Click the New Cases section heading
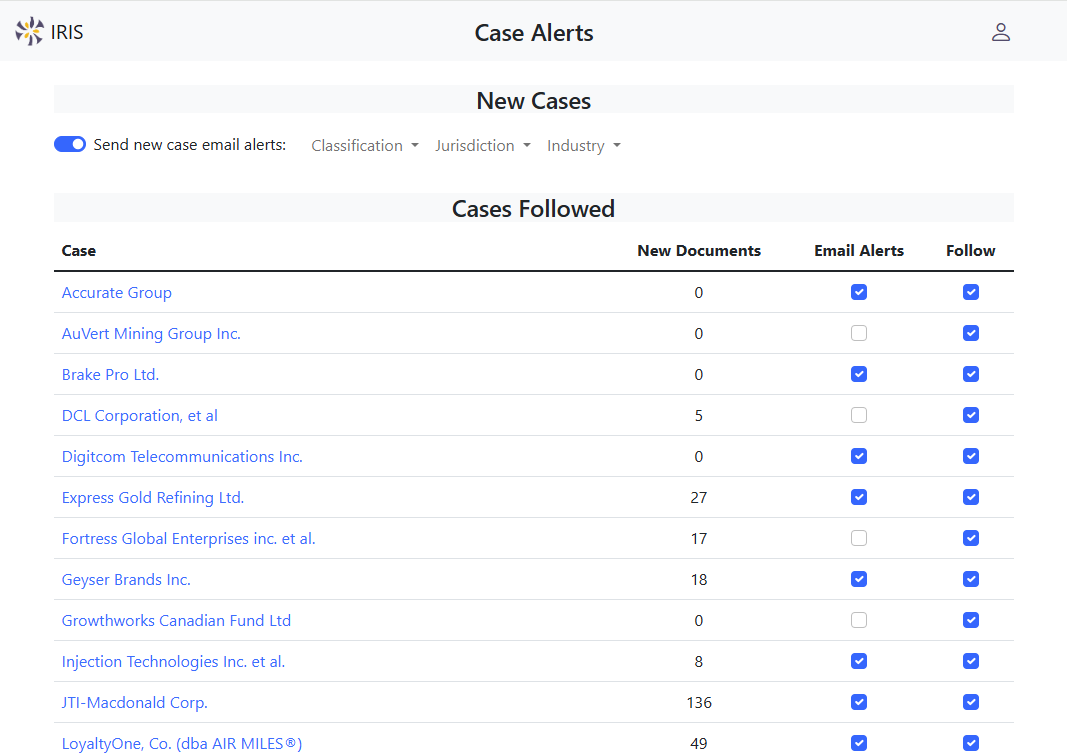The height and width of the screenshot is (756, 1067). (x=534, y=101)
